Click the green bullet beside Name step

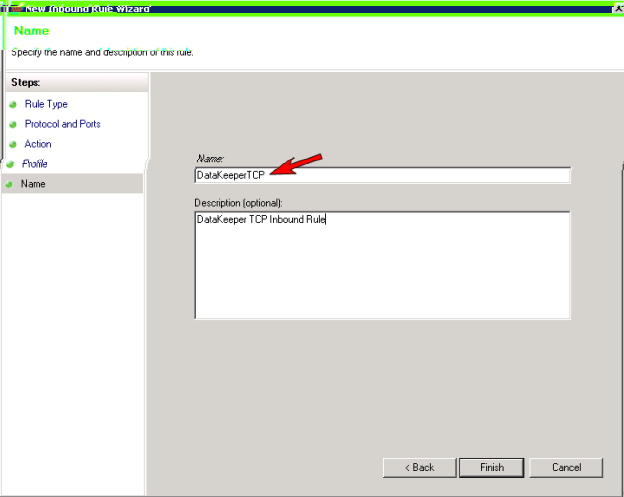(x=9, y=184)
